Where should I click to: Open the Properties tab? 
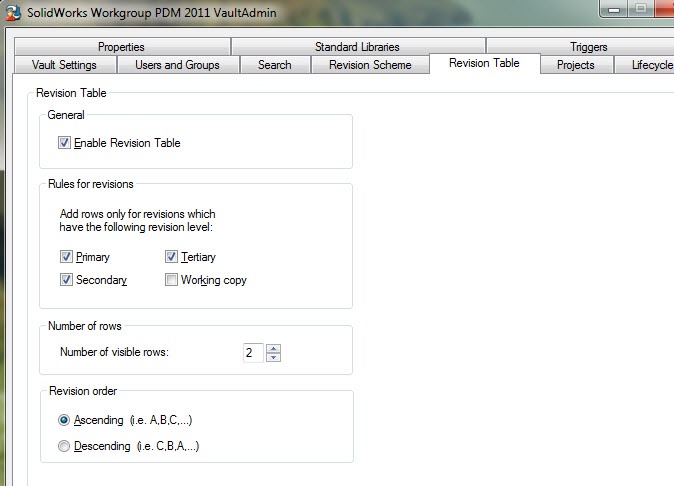pyautogui.click(x=122, y=46)
